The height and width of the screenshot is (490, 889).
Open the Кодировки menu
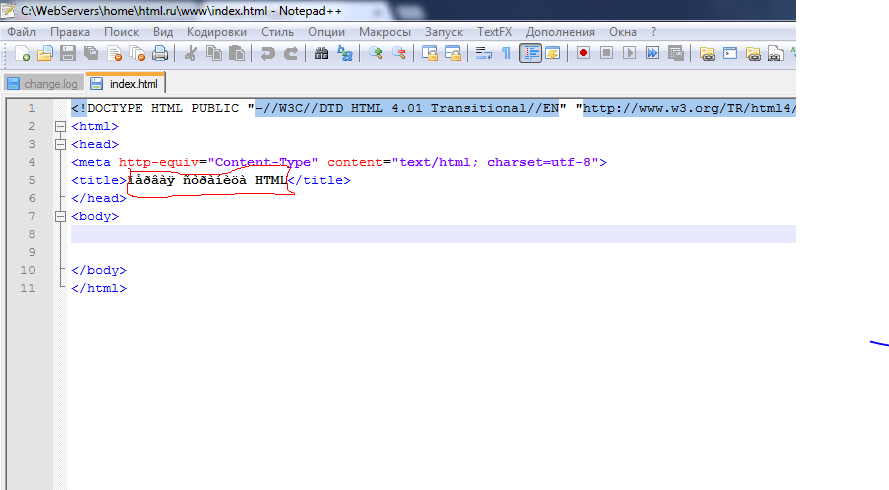click(216, 31)
